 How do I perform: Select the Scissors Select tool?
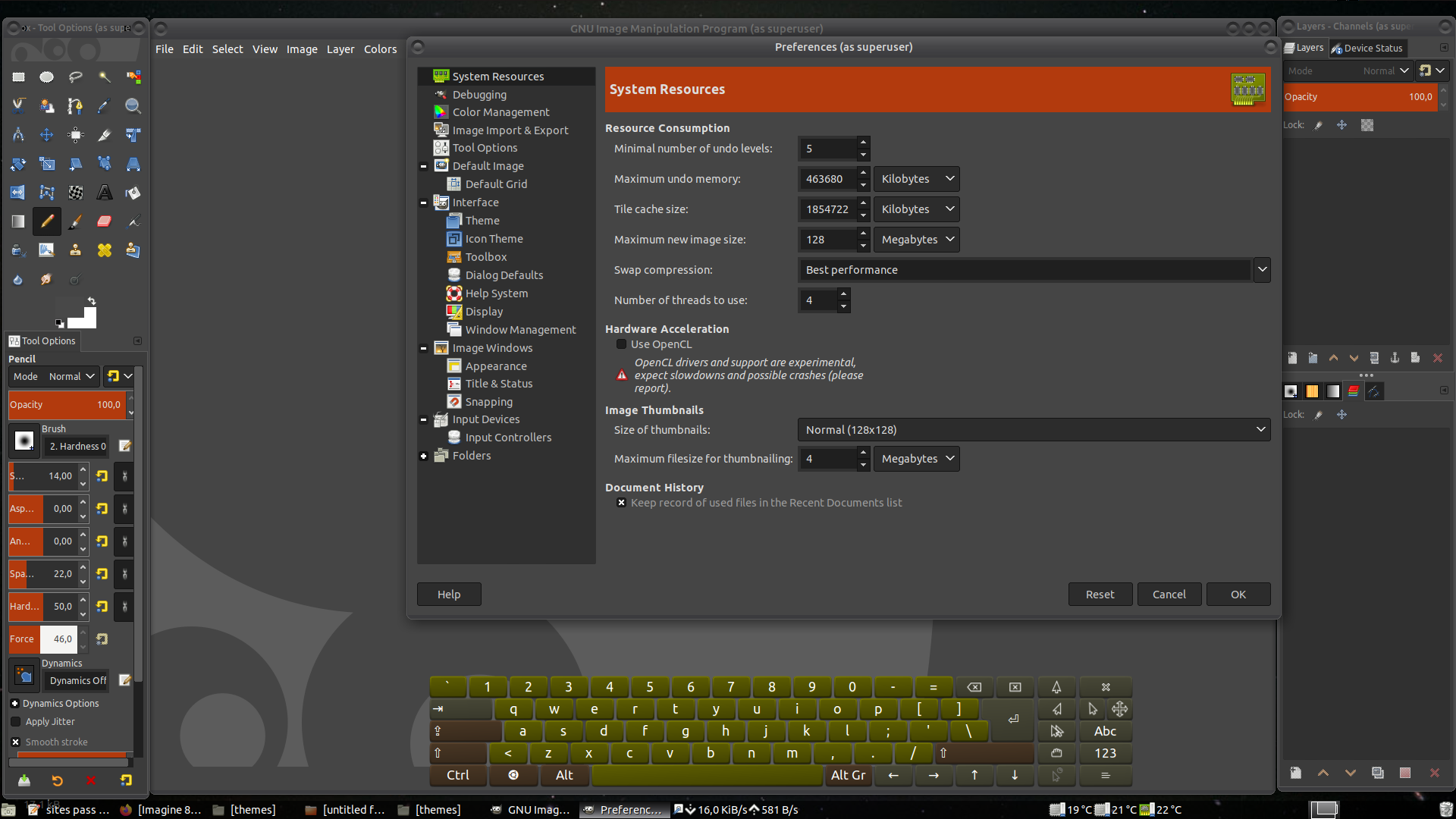pos(18,105)
